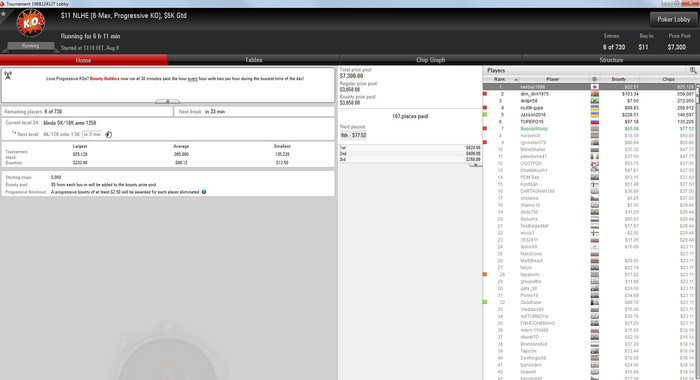Click chips value 558,087
The height and width of the screenshot is (380, 700).
coord(685,94)
